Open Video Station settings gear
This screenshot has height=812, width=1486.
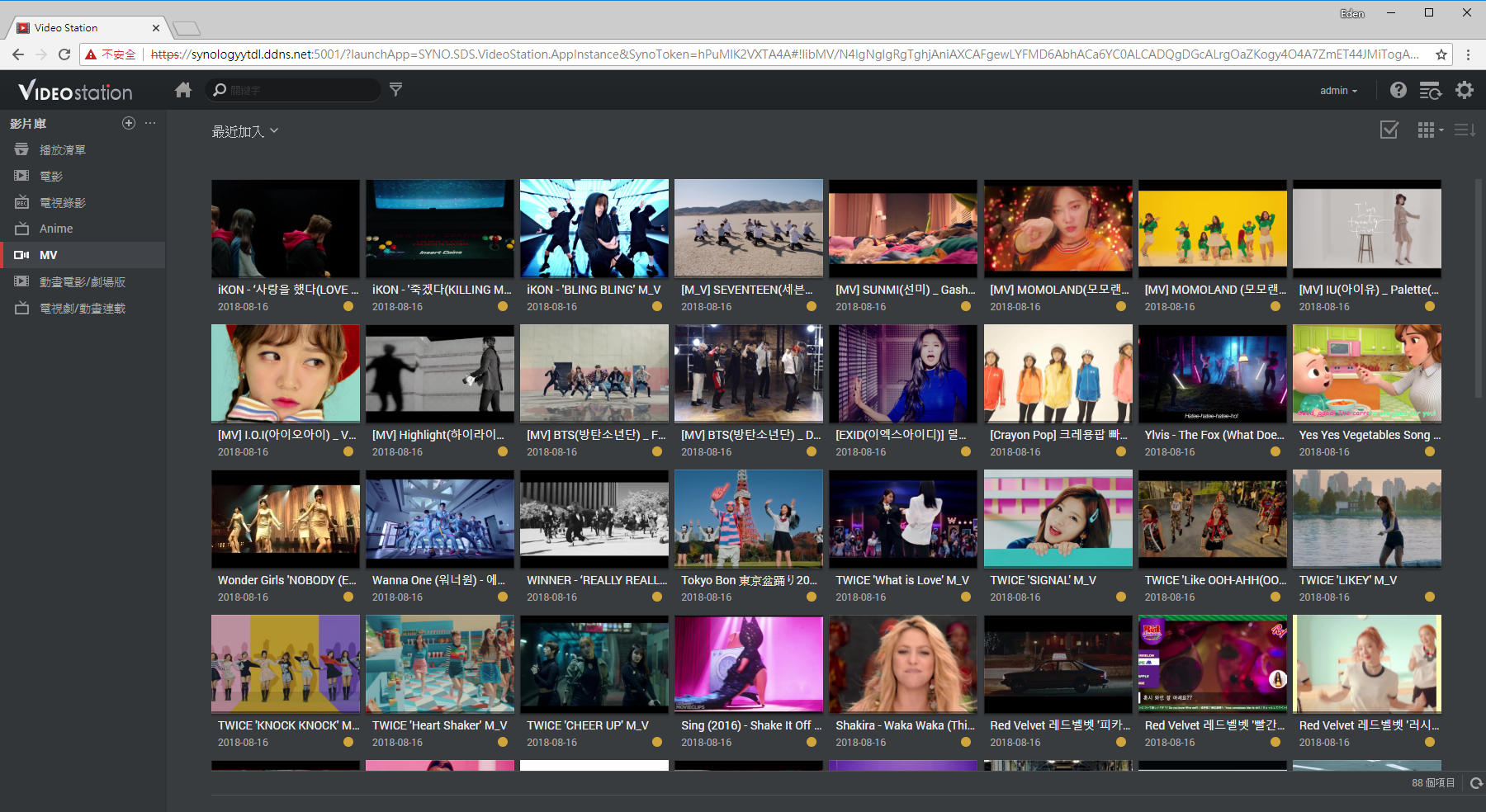point(1465,90)
